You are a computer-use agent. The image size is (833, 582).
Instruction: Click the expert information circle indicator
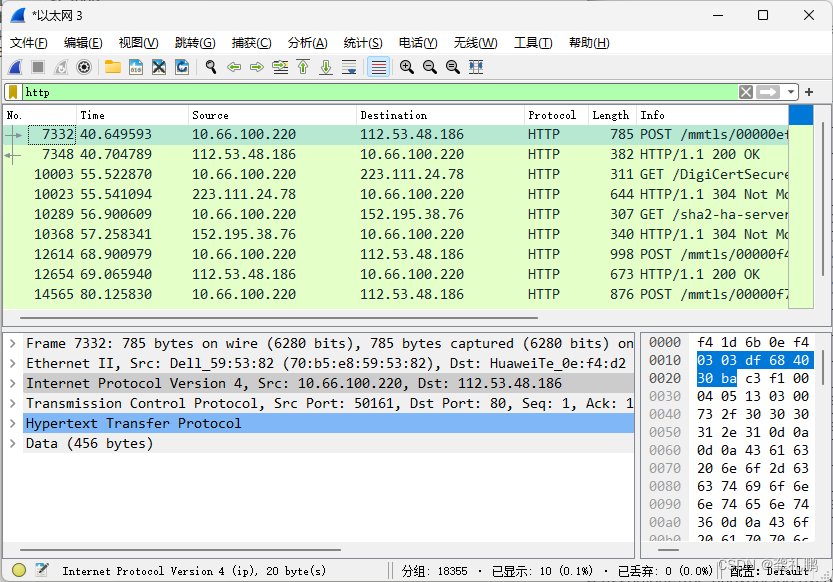pyautogui.click(x=19, y=570)
